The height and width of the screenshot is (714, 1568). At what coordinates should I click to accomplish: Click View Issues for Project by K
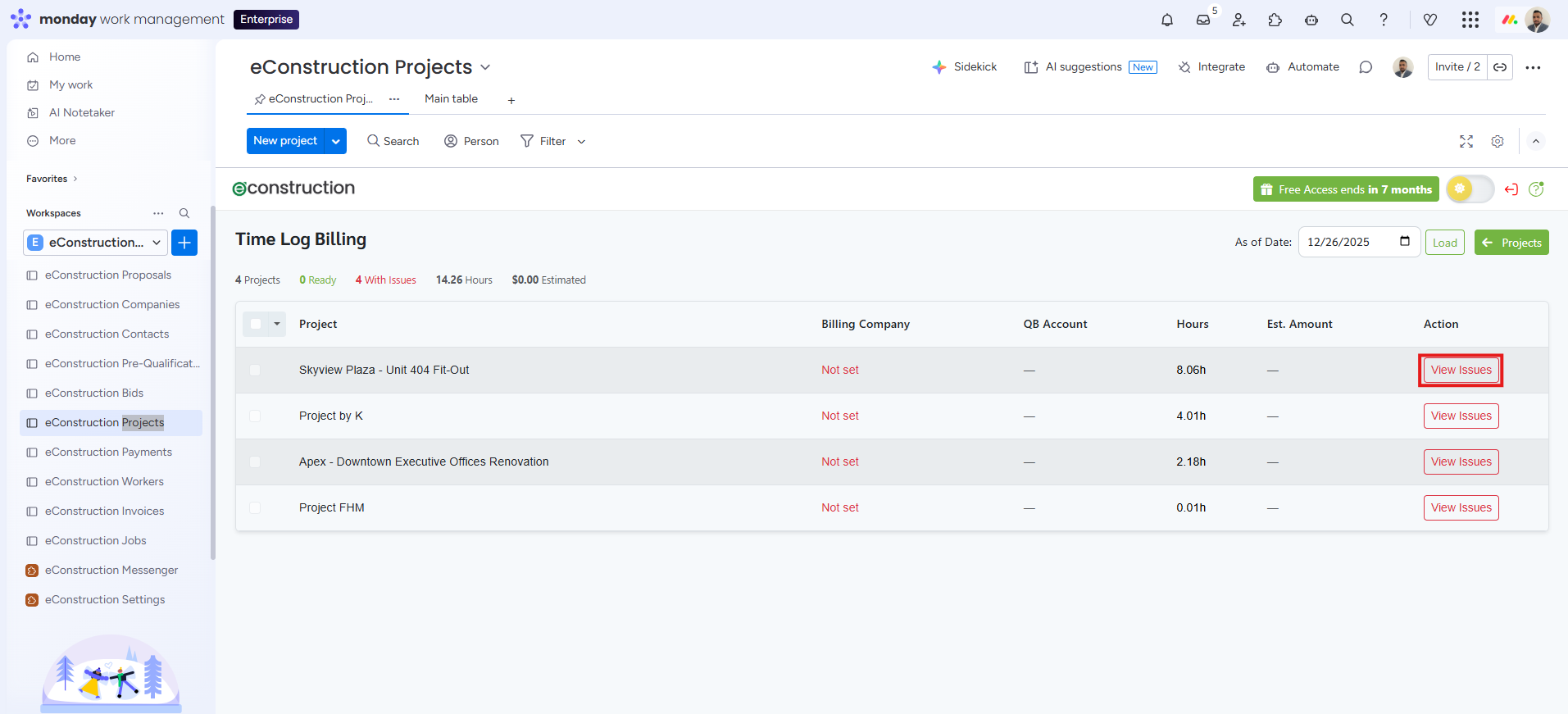pyautogui.click(x=1461, y=416)
